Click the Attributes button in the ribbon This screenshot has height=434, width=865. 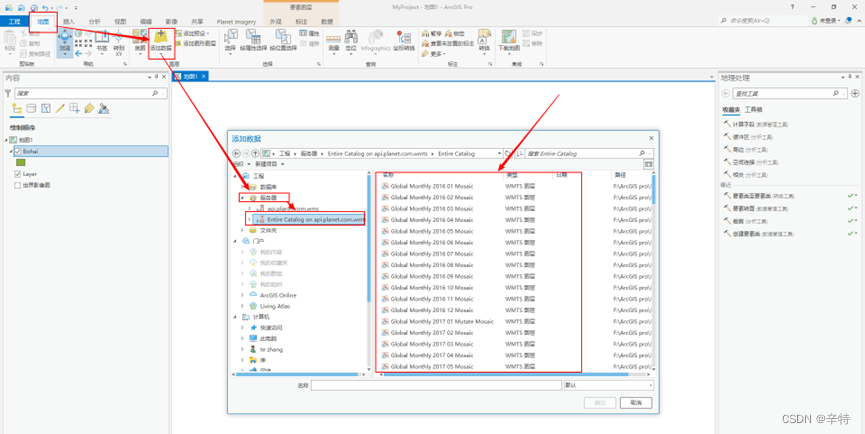coord(309,34)
